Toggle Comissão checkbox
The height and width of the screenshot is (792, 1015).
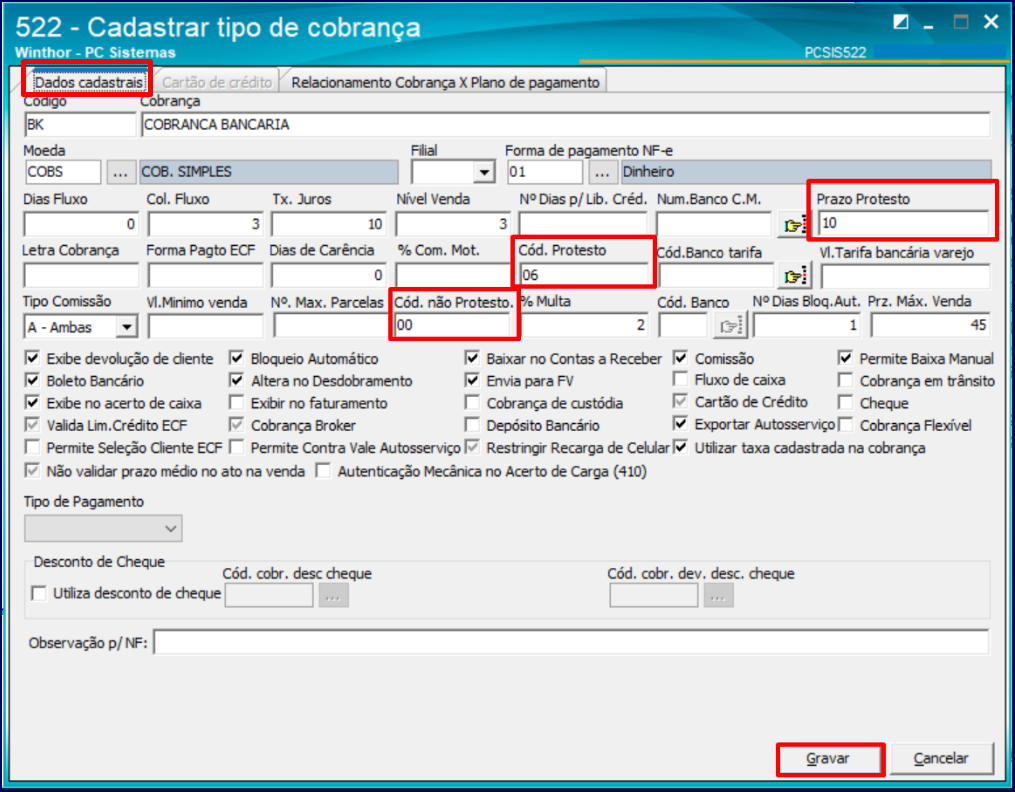[x=680, y=358]
